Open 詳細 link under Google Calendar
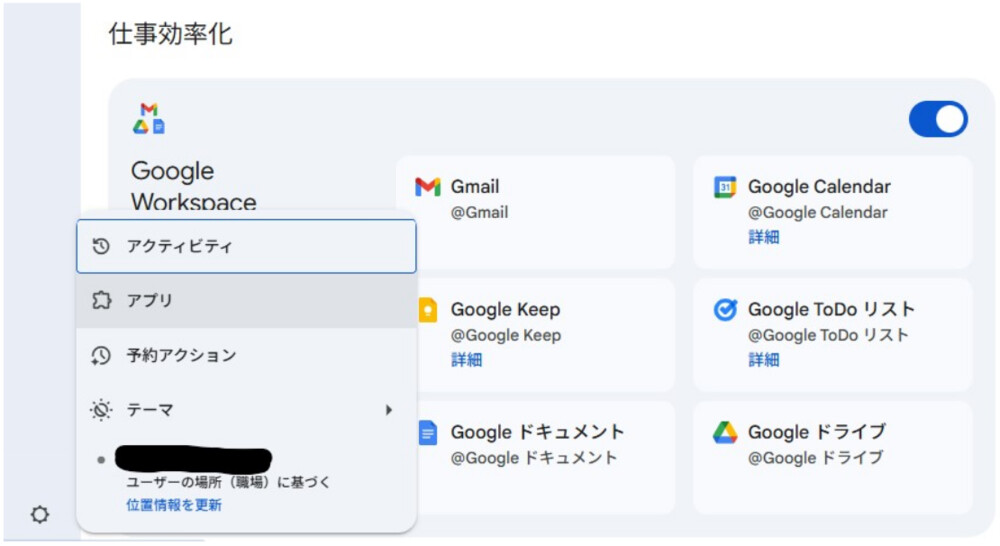This screenshot has width=1000, height=546. tap(763, 237)
